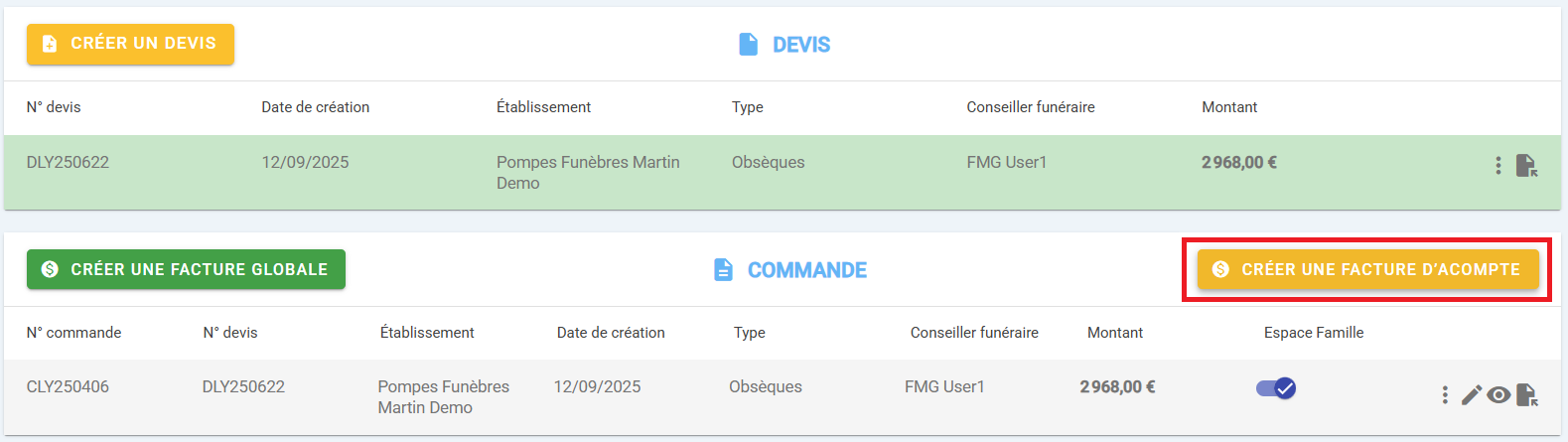Viewport: 1568px width, 442px height.
Task: Click devis number DLY250622 in the commande row
Action: 243,386
